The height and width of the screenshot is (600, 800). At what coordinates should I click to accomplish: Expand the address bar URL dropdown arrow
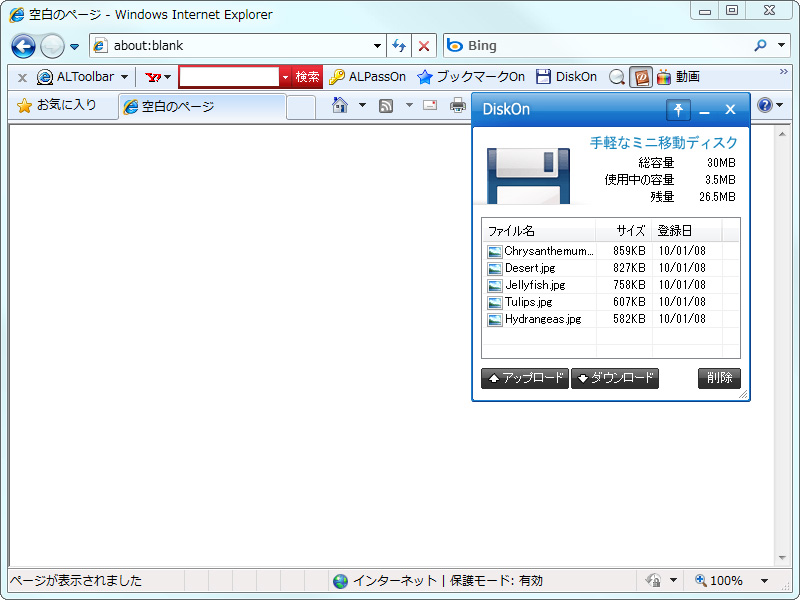point(377,45)
